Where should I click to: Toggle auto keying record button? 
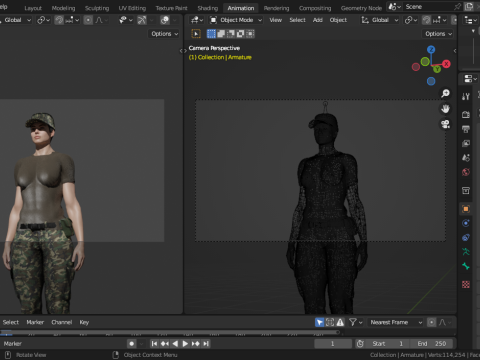[x=132, y=344]
